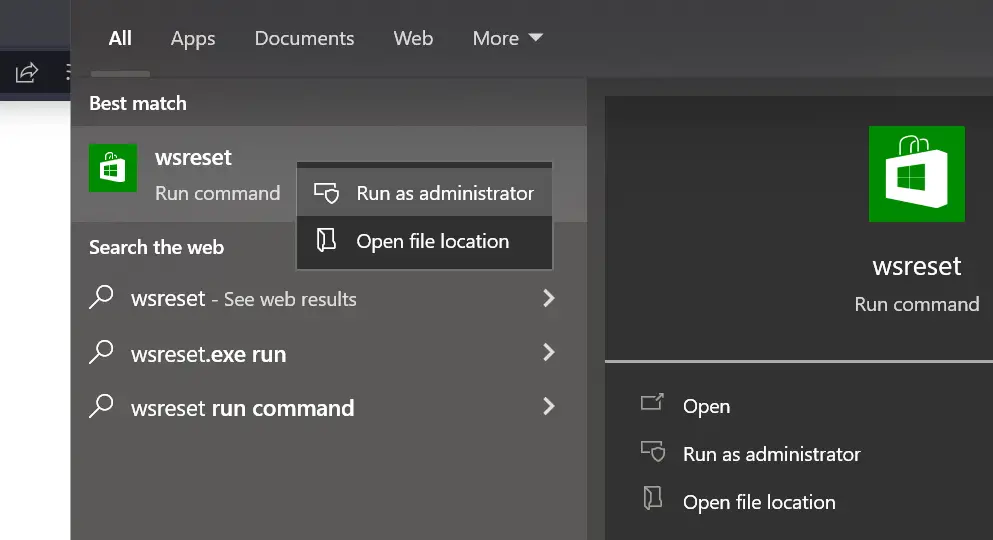Click the magnifier icon beside 'wsreset - See web results'
Image resolution: width=993 pixels, height=540 pixels.
[101, 298]
